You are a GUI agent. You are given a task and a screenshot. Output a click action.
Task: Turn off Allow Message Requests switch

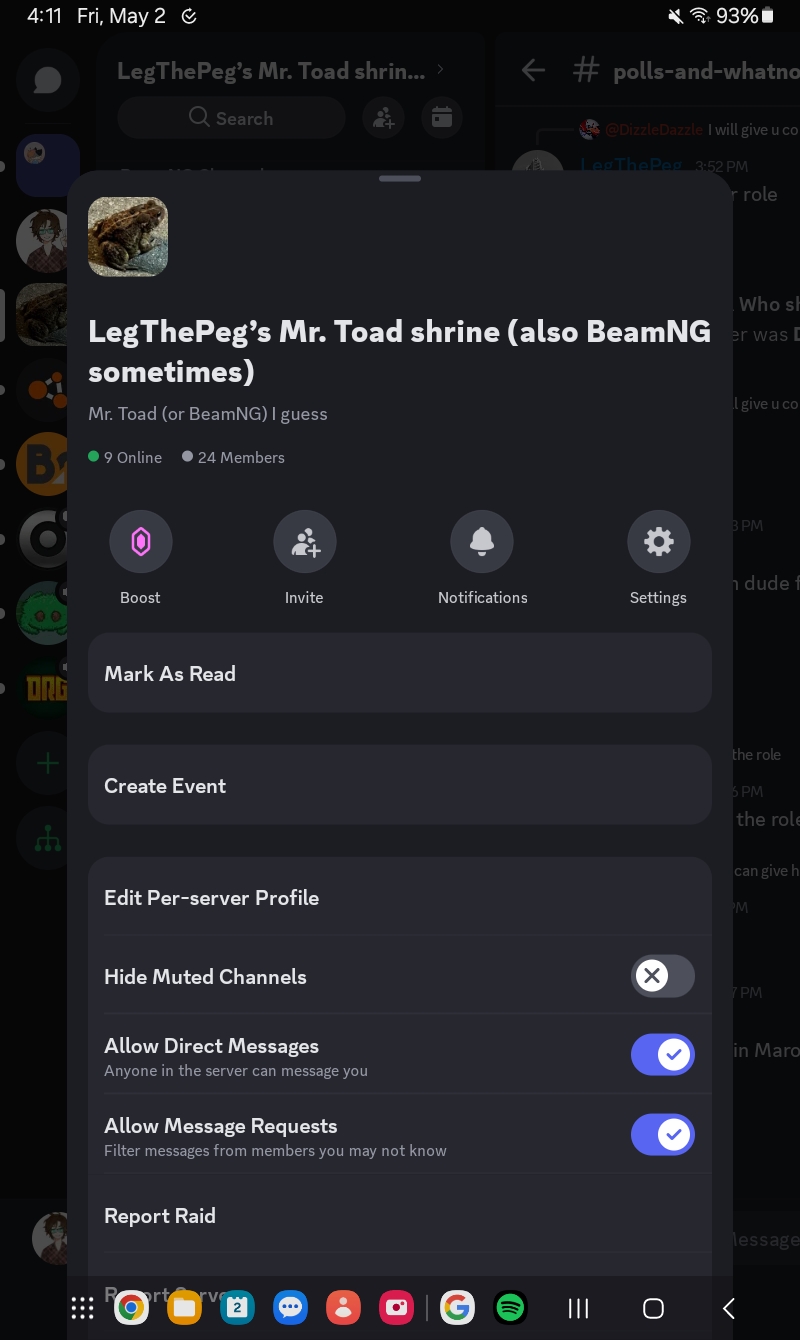click(662, 1135)
